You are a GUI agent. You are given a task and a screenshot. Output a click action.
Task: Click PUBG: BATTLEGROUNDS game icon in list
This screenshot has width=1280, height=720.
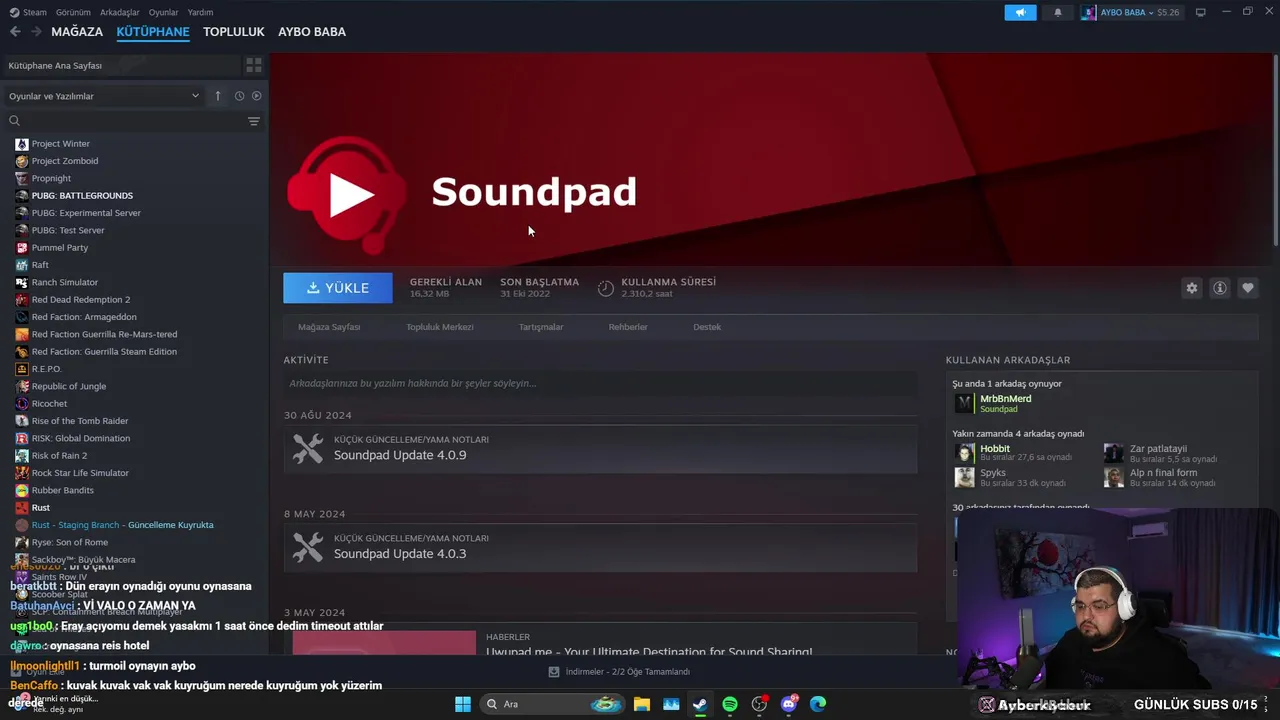click(22, 195)
